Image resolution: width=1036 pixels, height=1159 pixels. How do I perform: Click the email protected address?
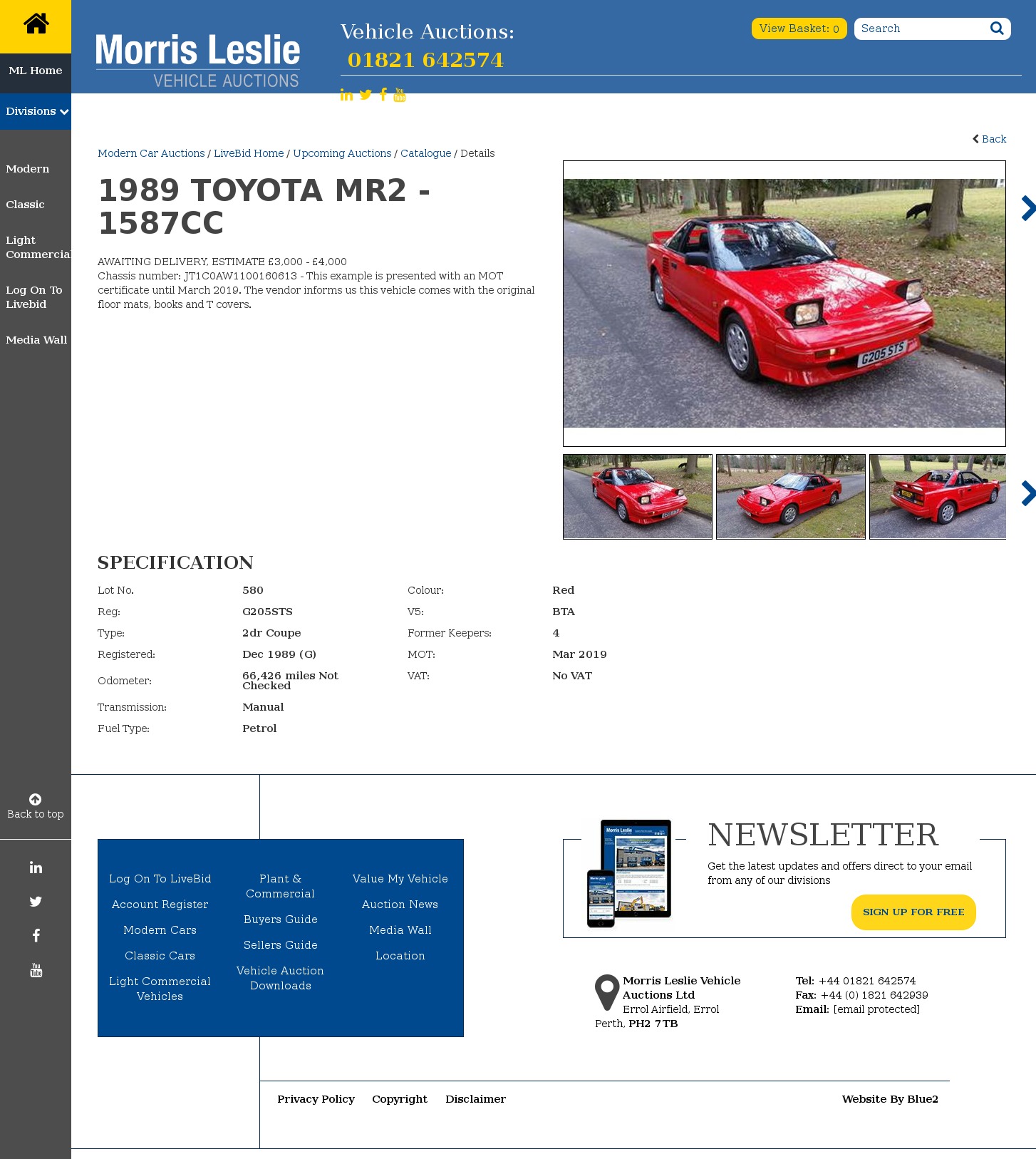[876, 1009]
